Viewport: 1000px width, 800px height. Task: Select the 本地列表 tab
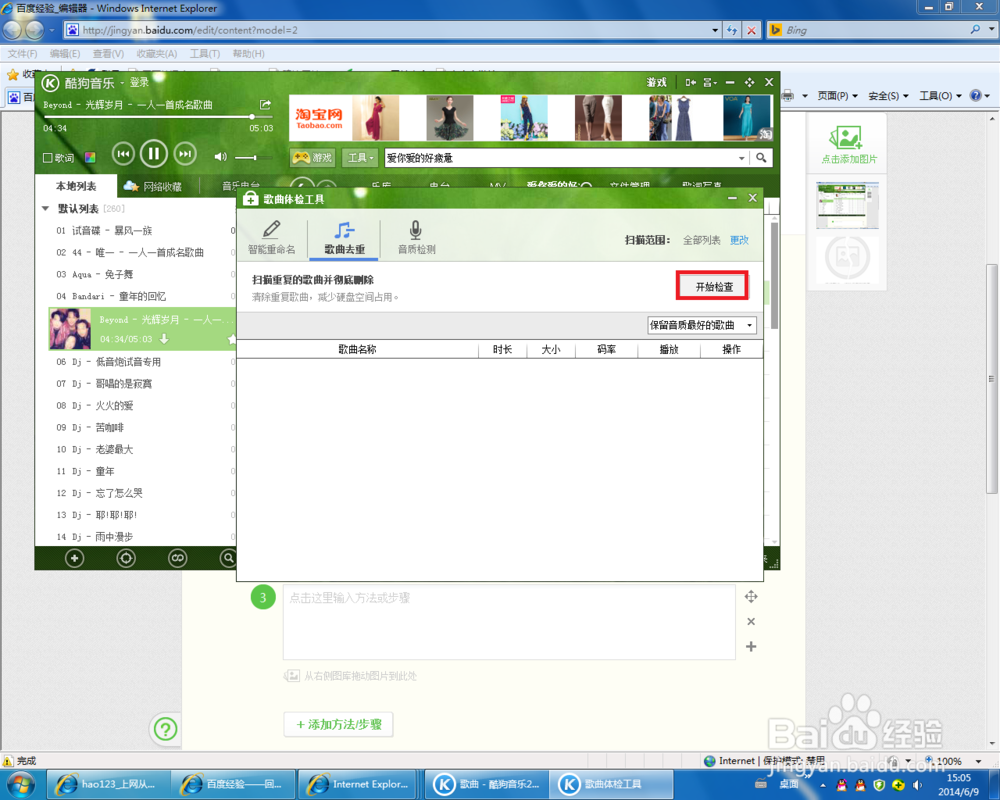[x=76, y=186]
